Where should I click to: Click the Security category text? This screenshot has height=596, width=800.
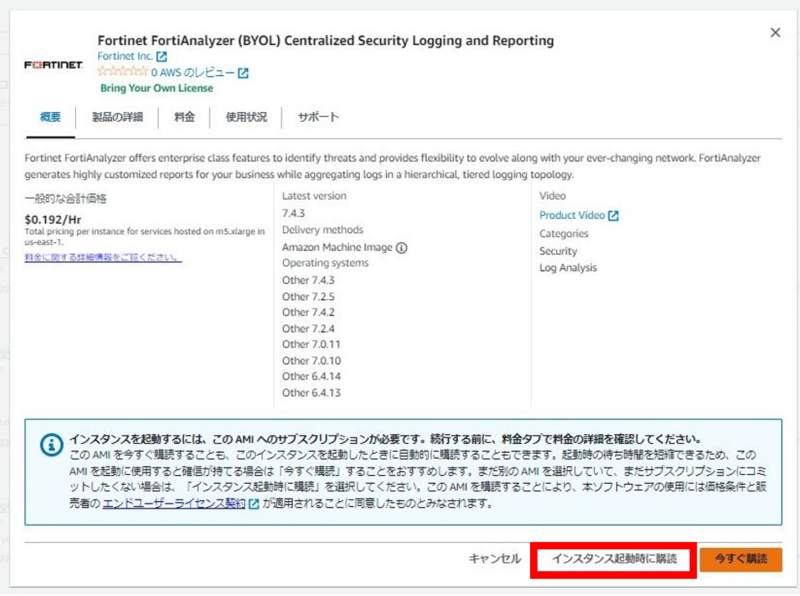558,251
